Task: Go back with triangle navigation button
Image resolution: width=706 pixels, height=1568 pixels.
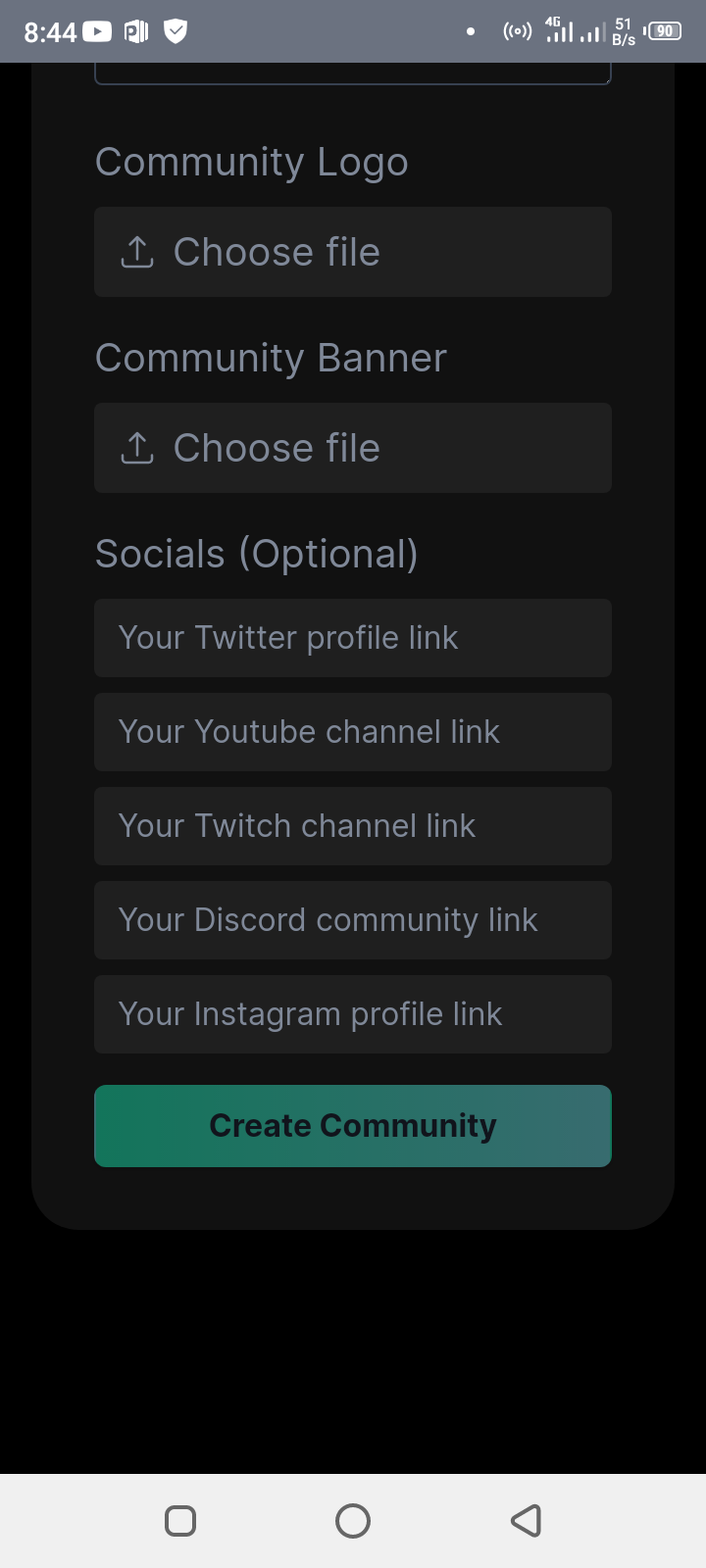Action: (527, 1521)
